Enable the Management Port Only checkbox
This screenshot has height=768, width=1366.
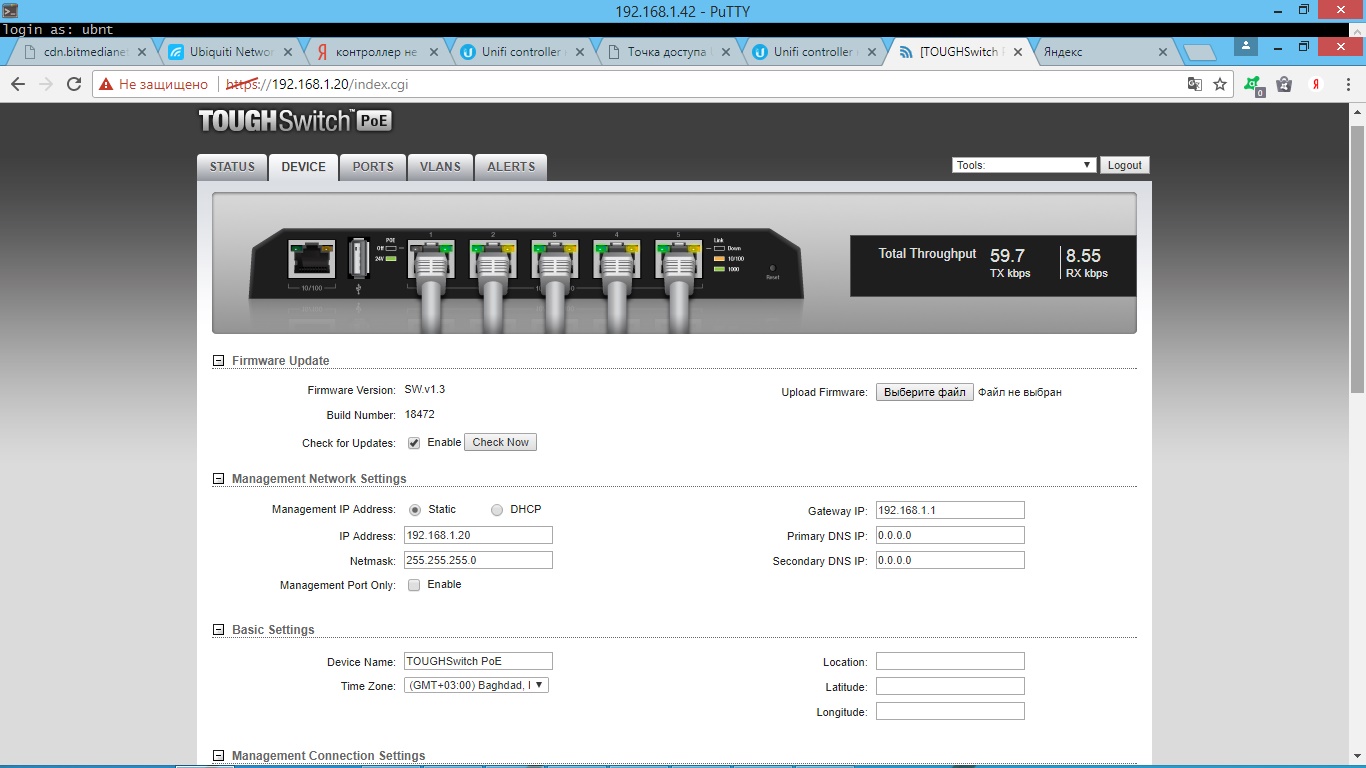click(414, 585)
